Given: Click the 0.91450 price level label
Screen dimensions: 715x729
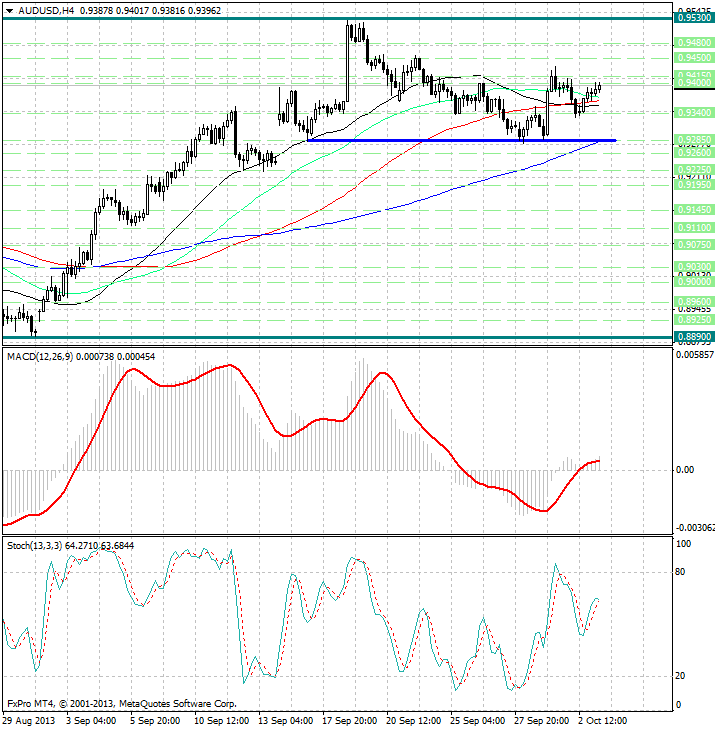Looking at the screenshot, I should tap(694, 210).
